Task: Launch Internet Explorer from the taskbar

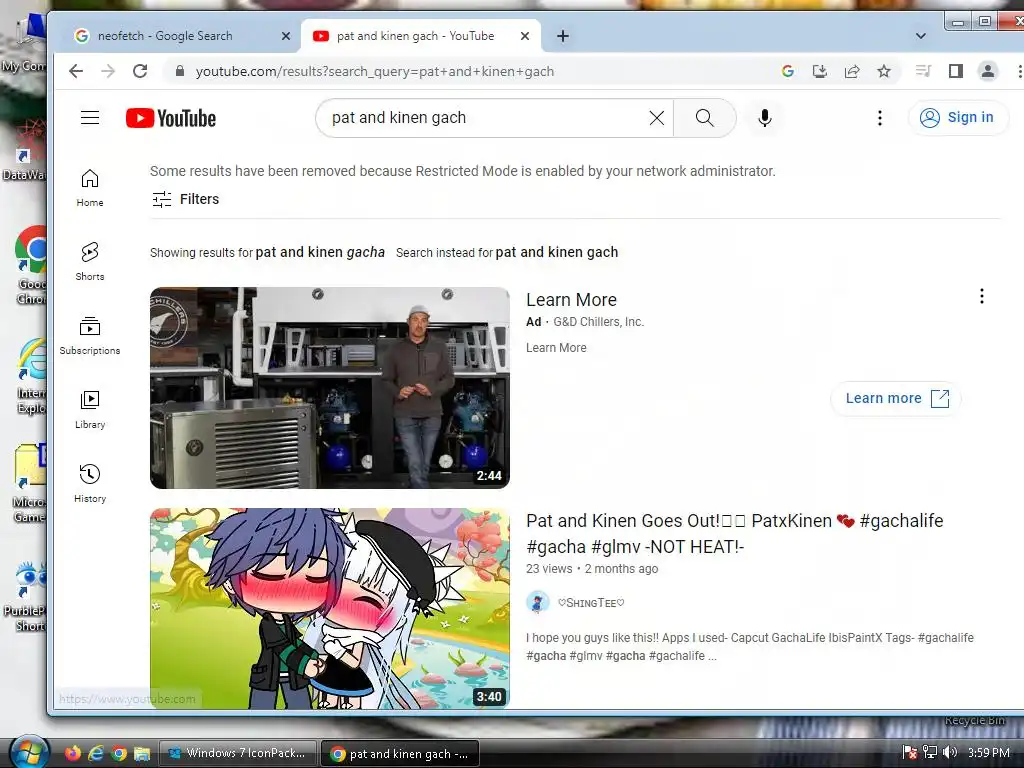Action: tap(96, 753)
